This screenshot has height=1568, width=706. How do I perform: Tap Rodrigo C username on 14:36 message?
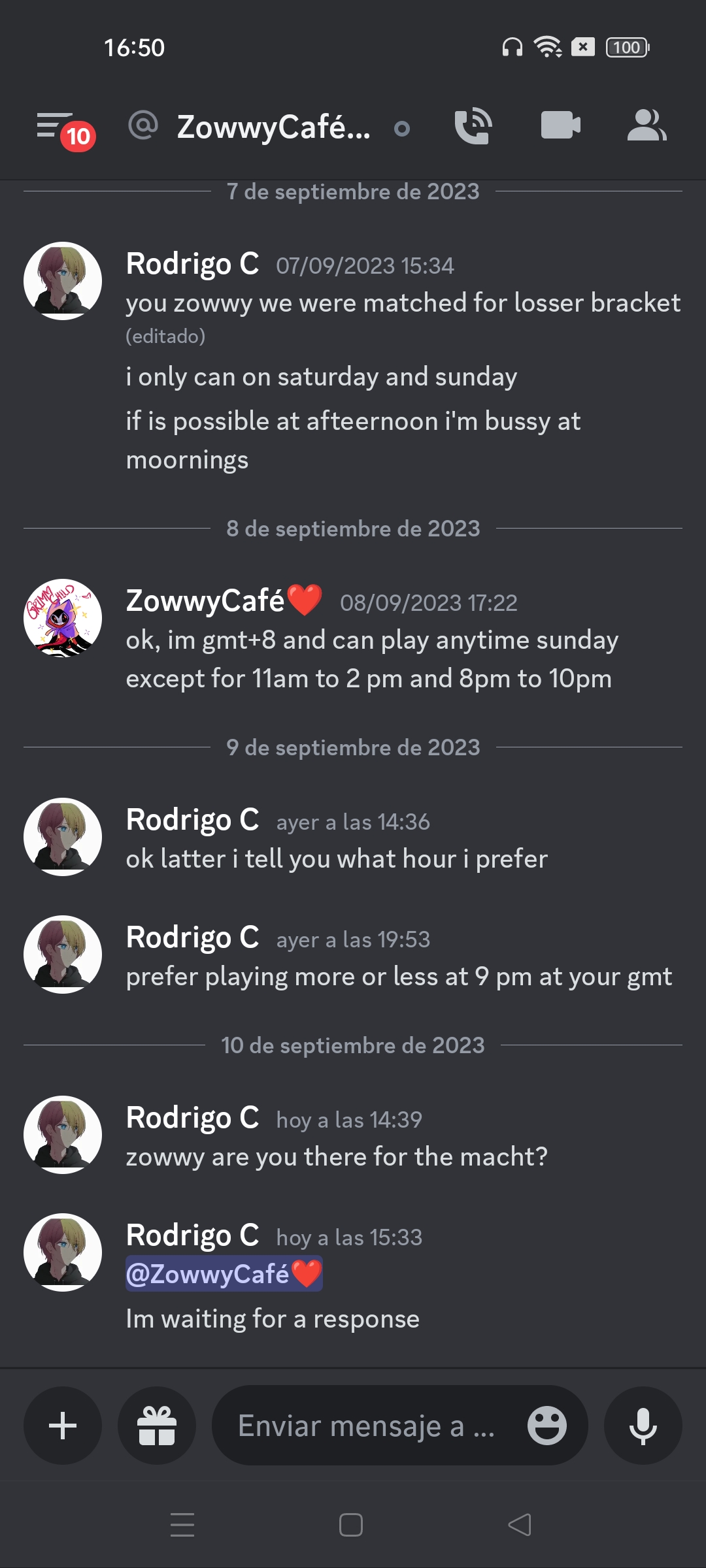[192, 820]
